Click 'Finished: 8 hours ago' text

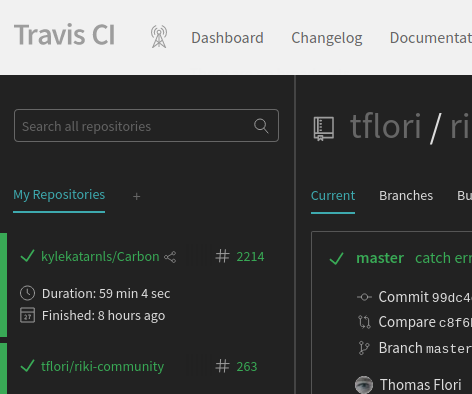coord(103,316)
